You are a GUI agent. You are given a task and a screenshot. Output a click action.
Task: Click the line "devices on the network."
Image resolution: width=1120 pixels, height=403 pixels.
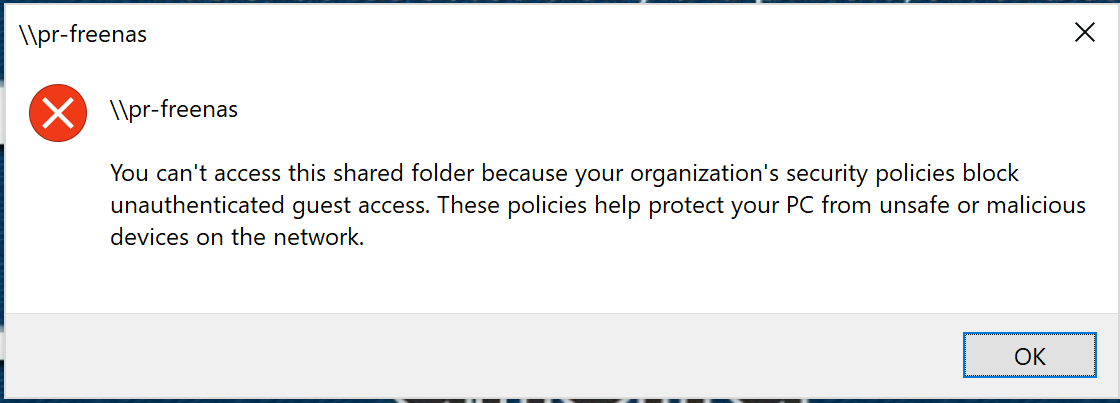(237, 237)
